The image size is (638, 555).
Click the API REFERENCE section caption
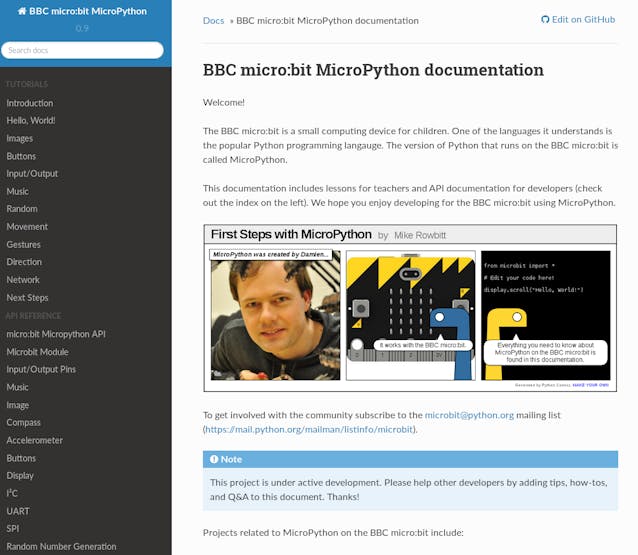(33, 316)
